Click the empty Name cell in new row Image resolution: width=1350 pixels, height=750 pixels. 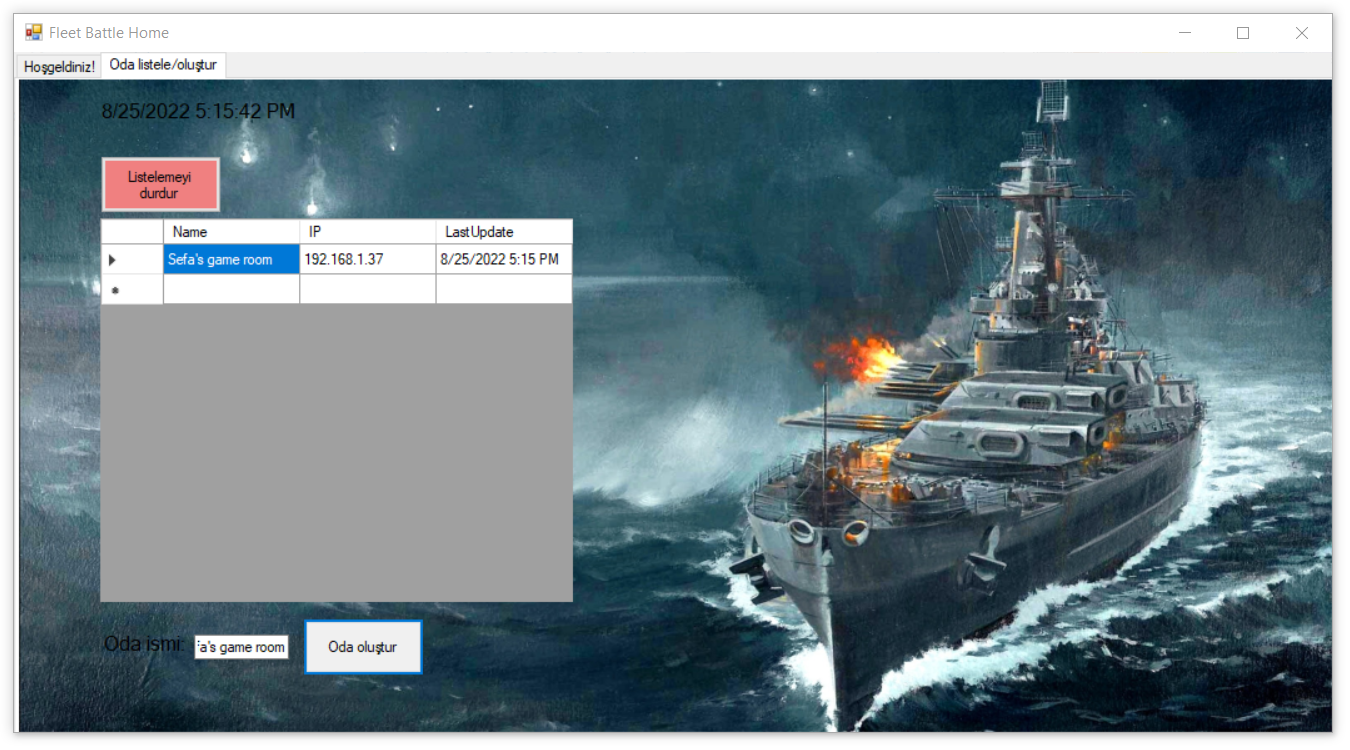coord(231,288)
